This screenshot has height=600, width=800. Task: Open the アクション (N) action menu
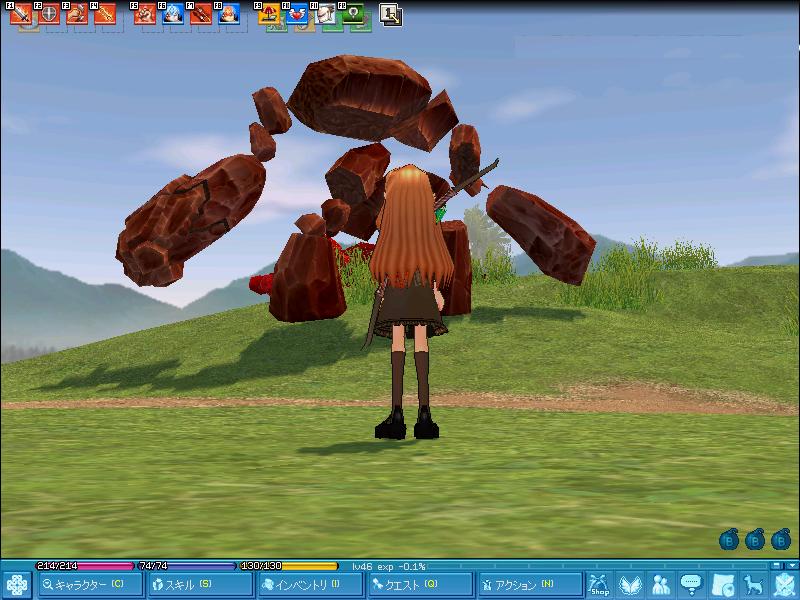[529, 584]
